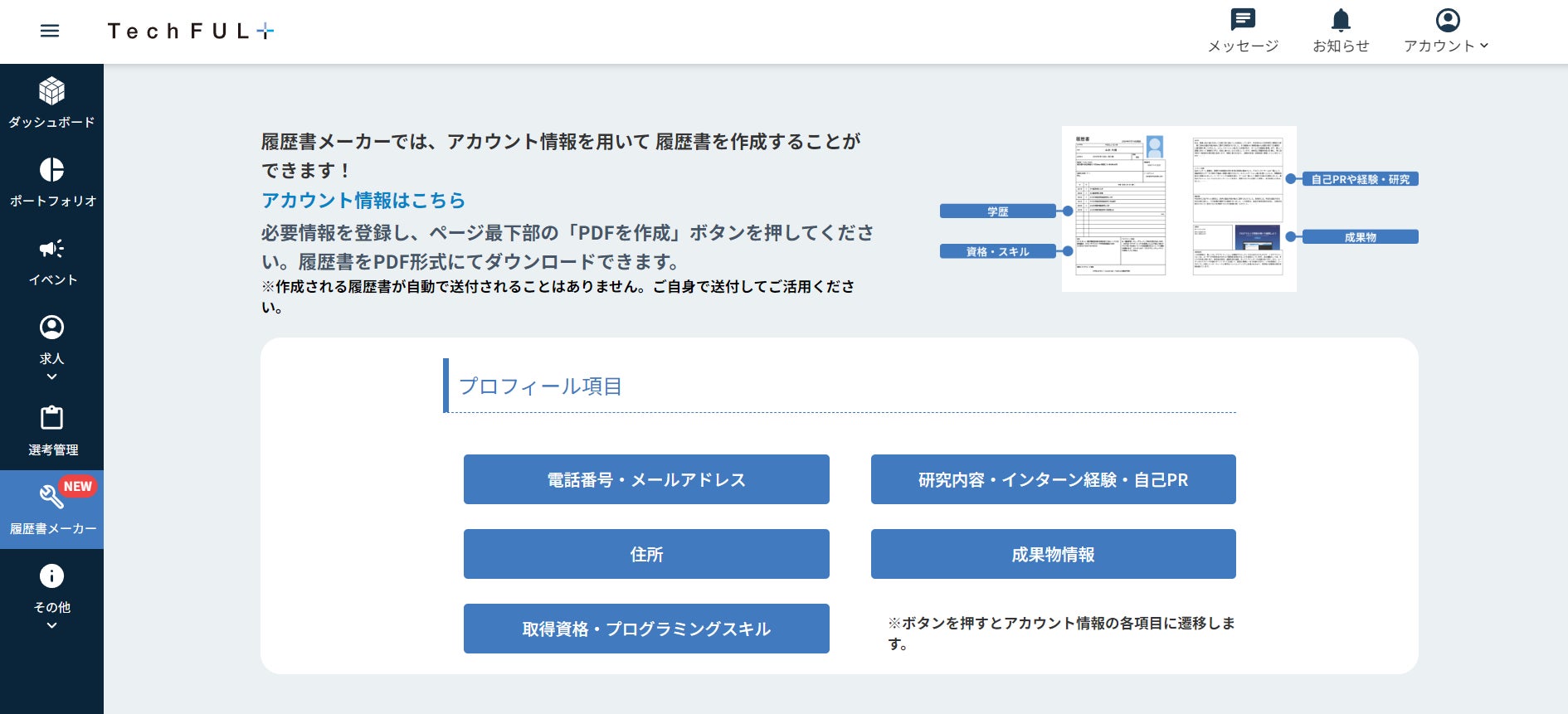Click the 取得資格・プログラミングスキル button

(646, 629)
